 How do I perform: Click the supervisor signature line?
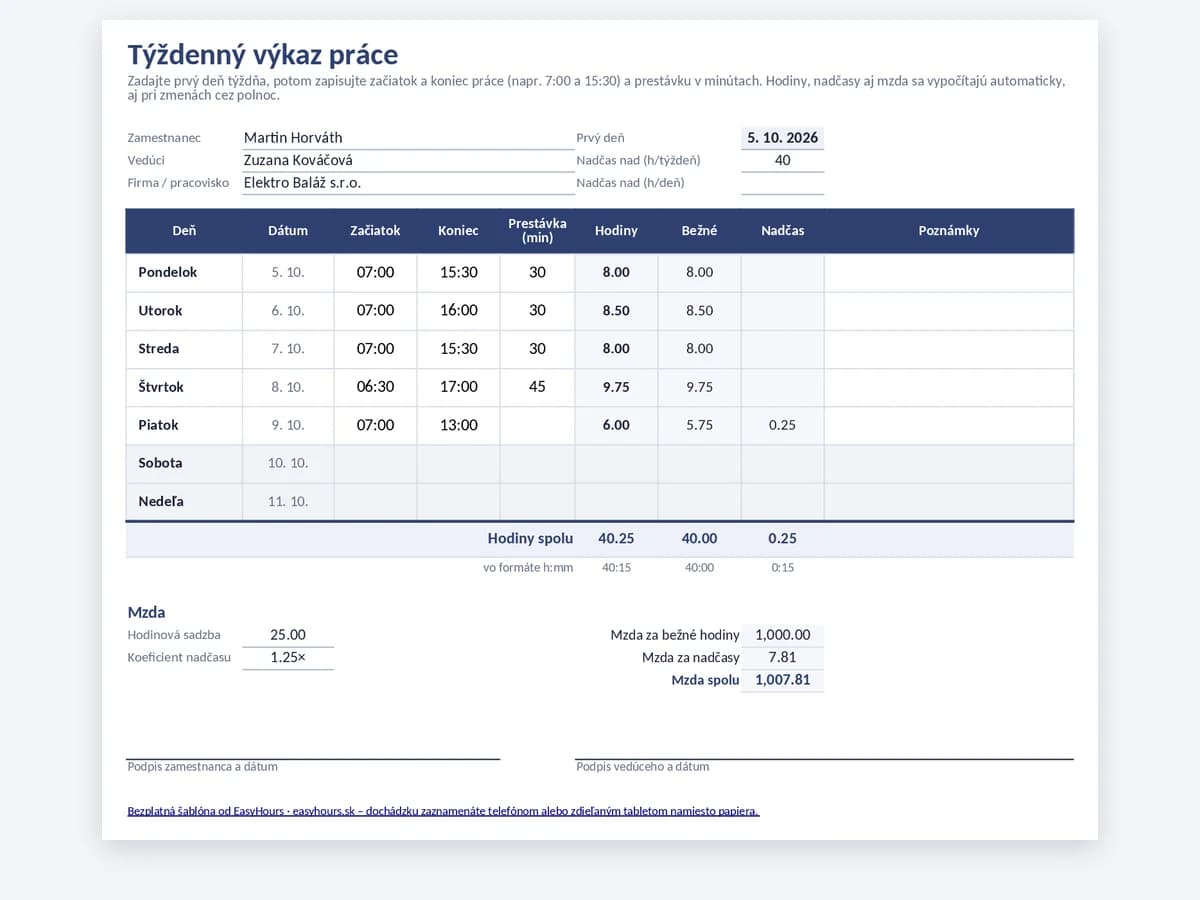824,759
